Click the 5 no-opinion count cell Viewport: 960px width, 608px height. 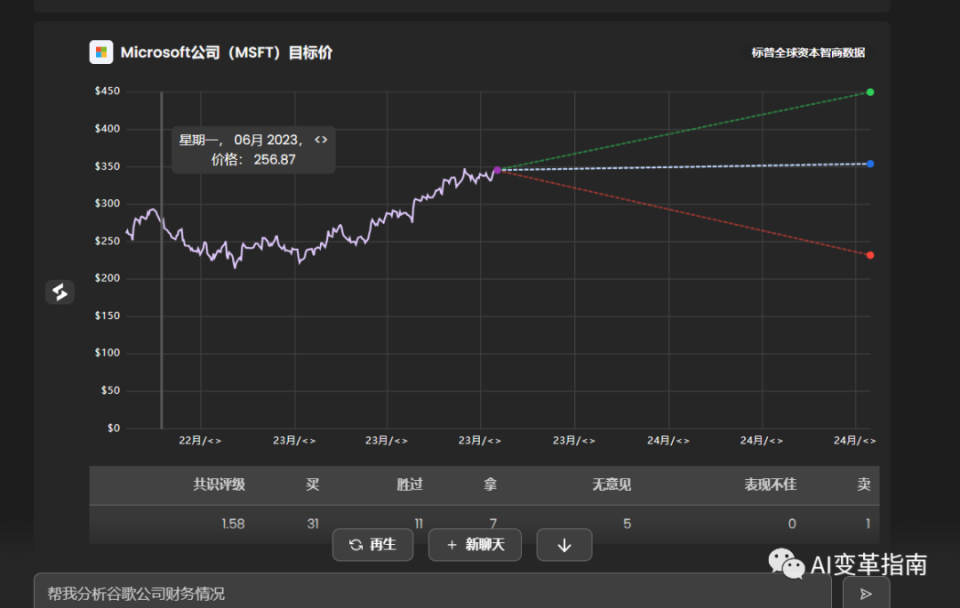627,524
